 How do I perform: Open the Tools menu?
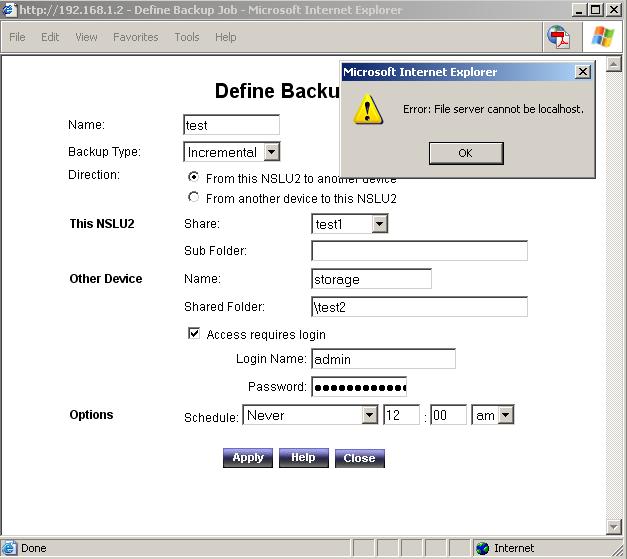click(x=187, y=37)
